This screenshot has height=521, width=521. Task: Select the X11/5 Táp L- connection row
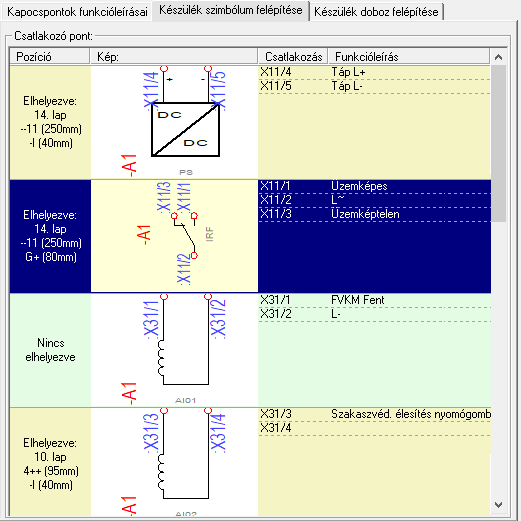375,86
